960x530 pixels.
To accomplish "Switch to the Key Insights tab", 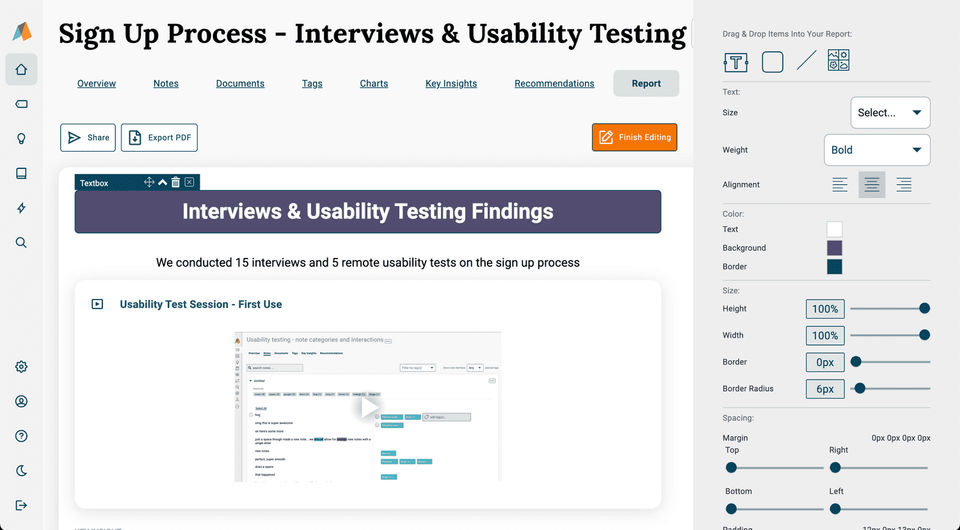I will [x=451, y=84].
